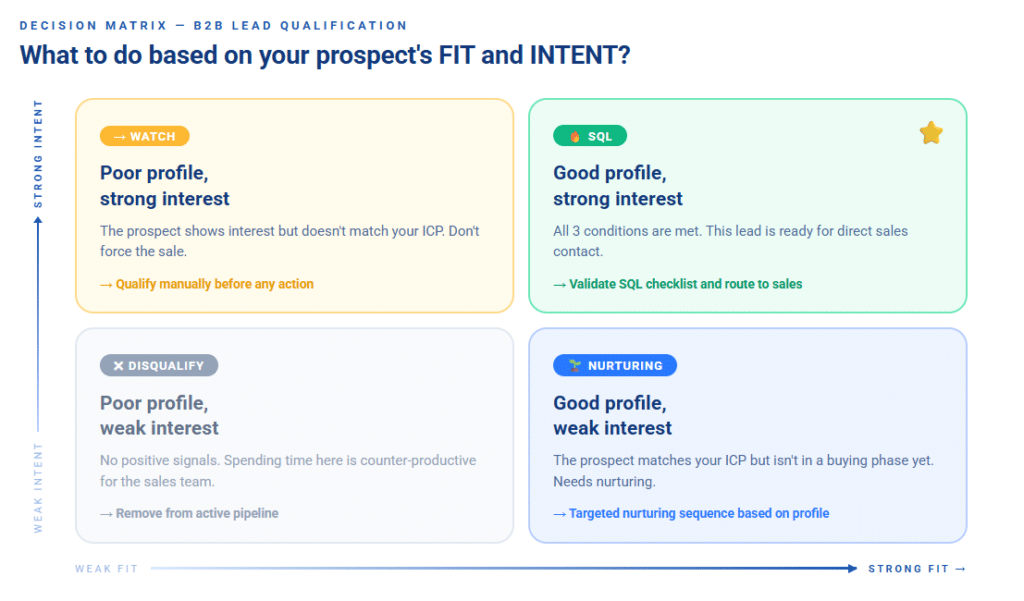
Task: Follow 'Remove from active pipeline' link
Action: coord(189,513)
